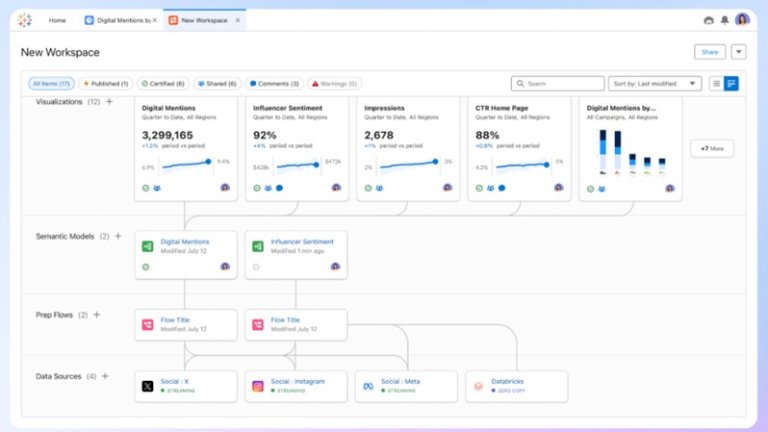The image size is (768, 432).
Task: Click certified icon on Digital Mentions visualization
Action: [145, 188]
